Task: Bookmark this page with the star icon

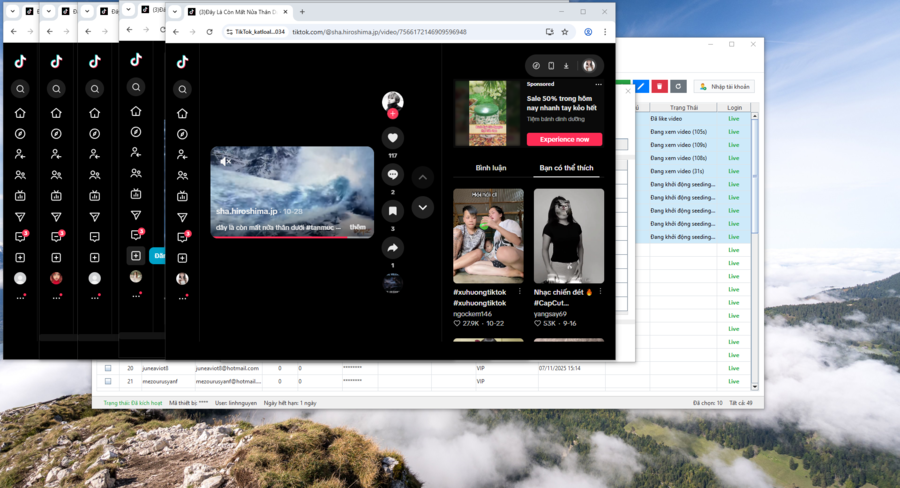Action: coord(565,32)
